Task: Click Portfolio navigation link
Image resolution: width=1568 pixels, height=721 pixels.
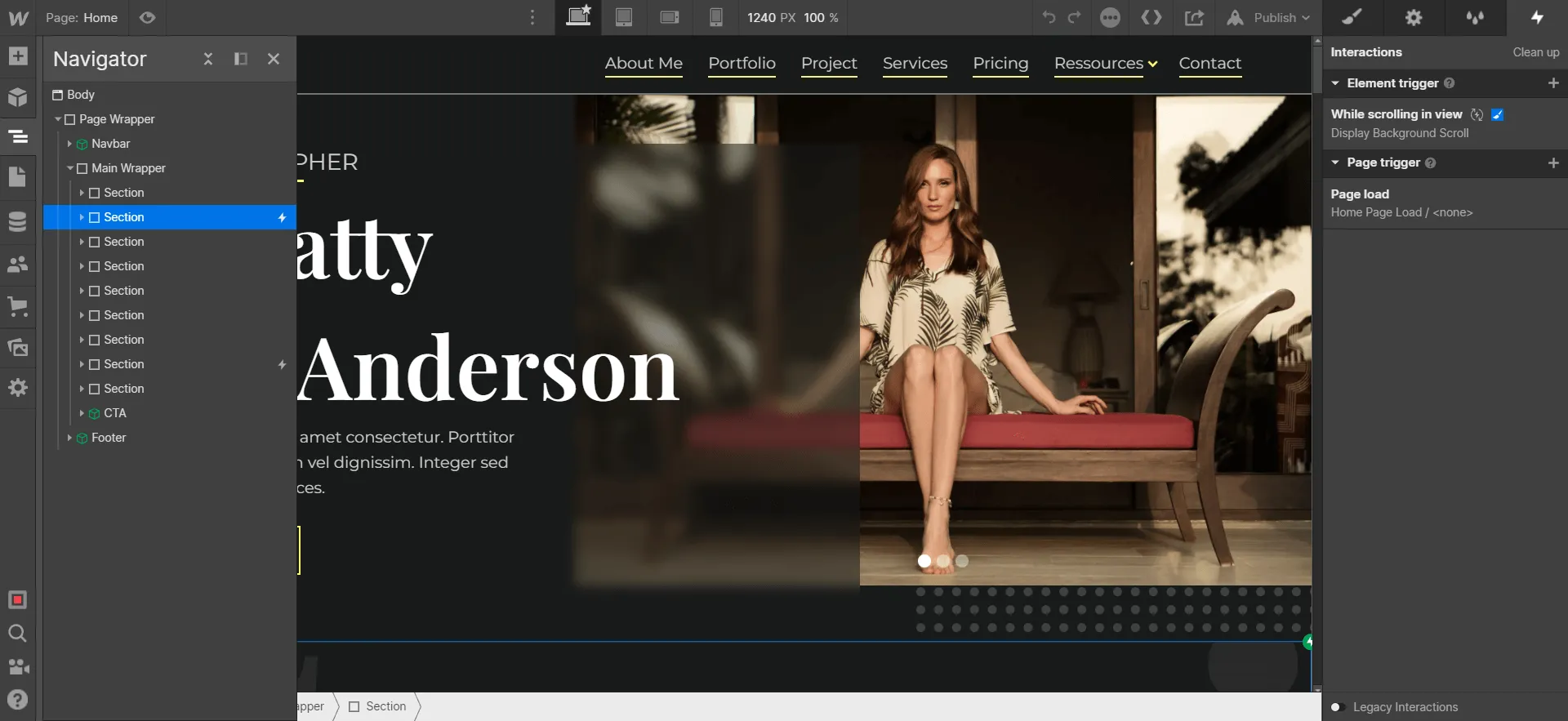Action: point(742,64)
